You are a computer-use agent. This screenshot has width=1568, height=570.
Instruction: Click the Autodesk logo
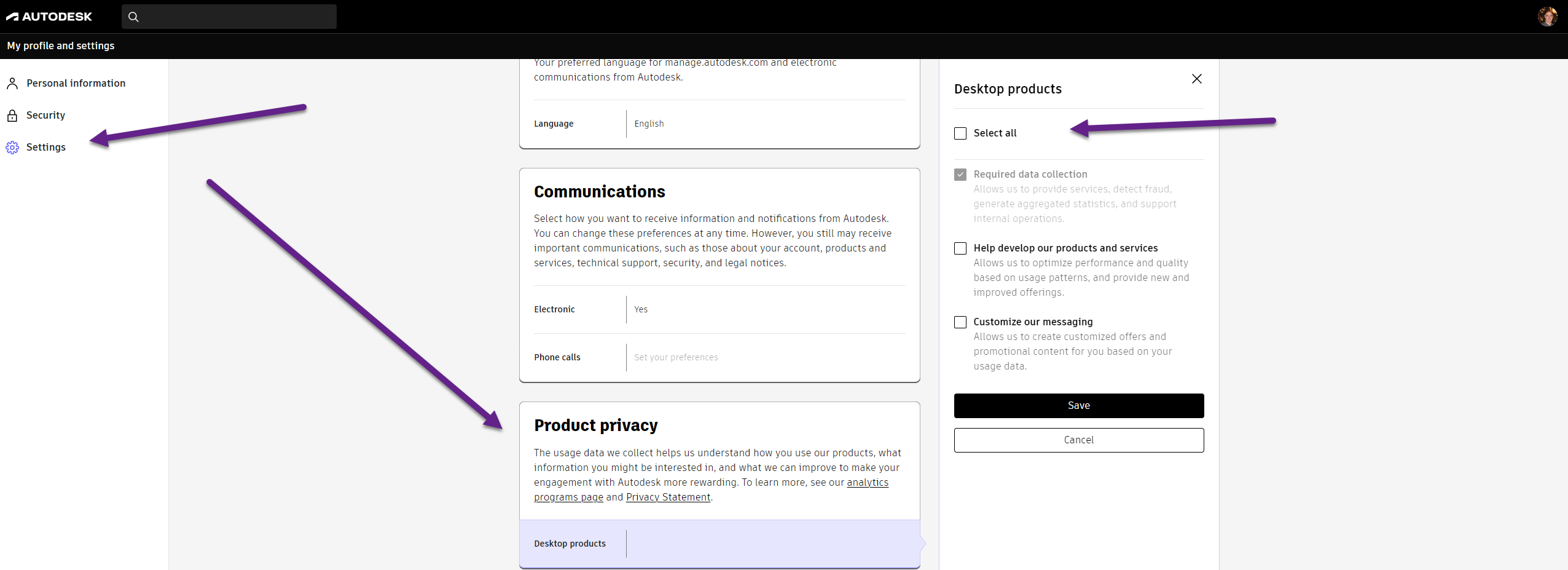tap(49, 17)
